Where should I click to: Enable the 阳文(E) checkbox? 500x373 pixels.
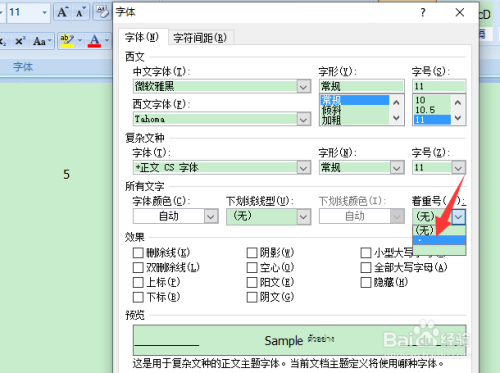252,282
